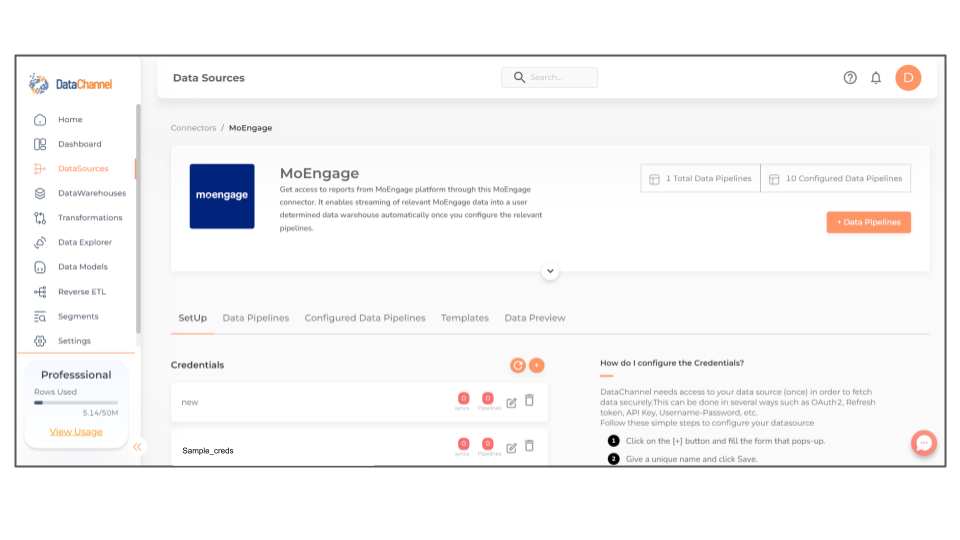Viewport: 960px width, 540px height.
Task: Switch to the Data Pipelines tab
Action: click(x=256, y=318)
